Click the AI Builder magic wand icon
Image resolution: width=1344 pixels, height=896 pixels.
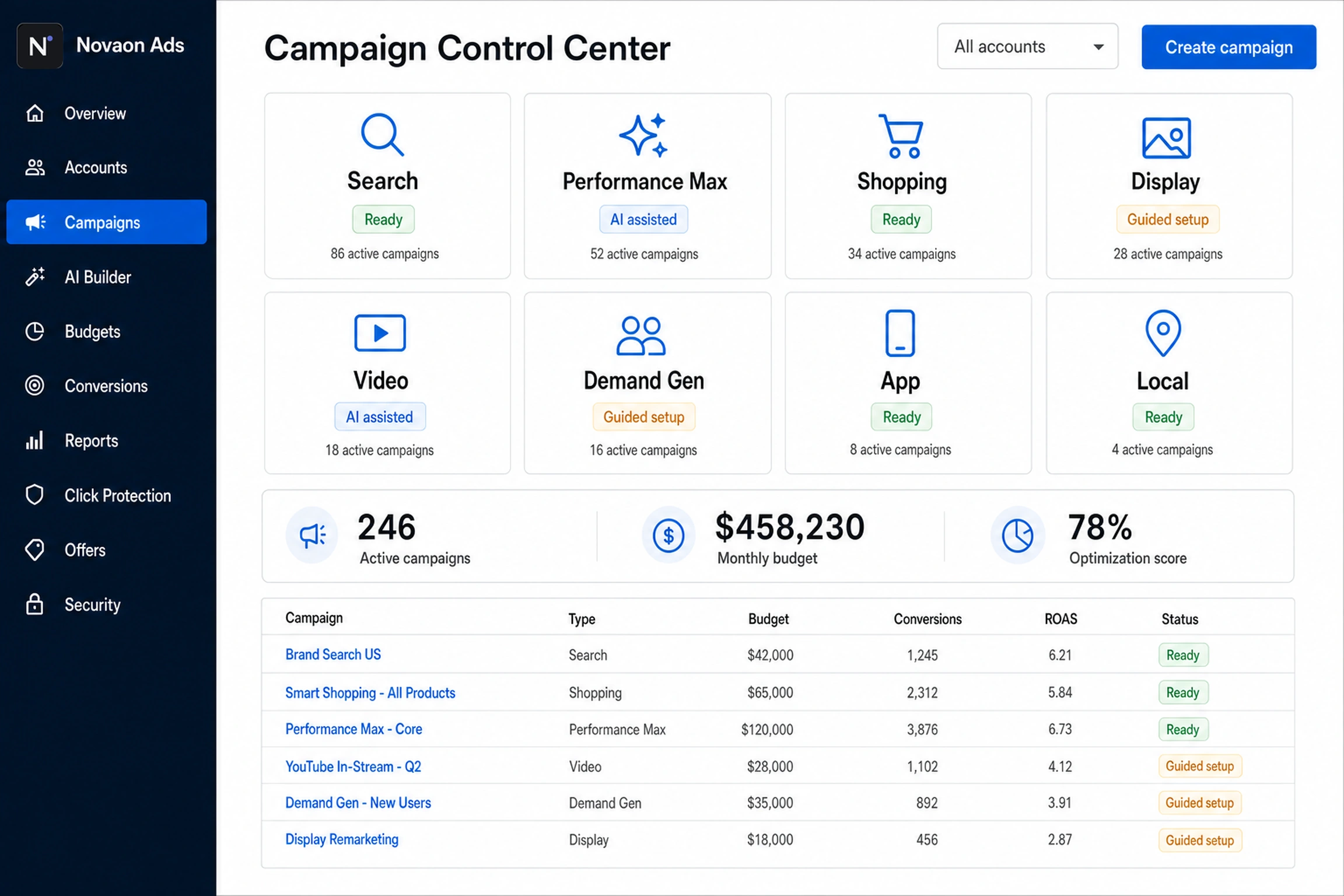point(35,276)
